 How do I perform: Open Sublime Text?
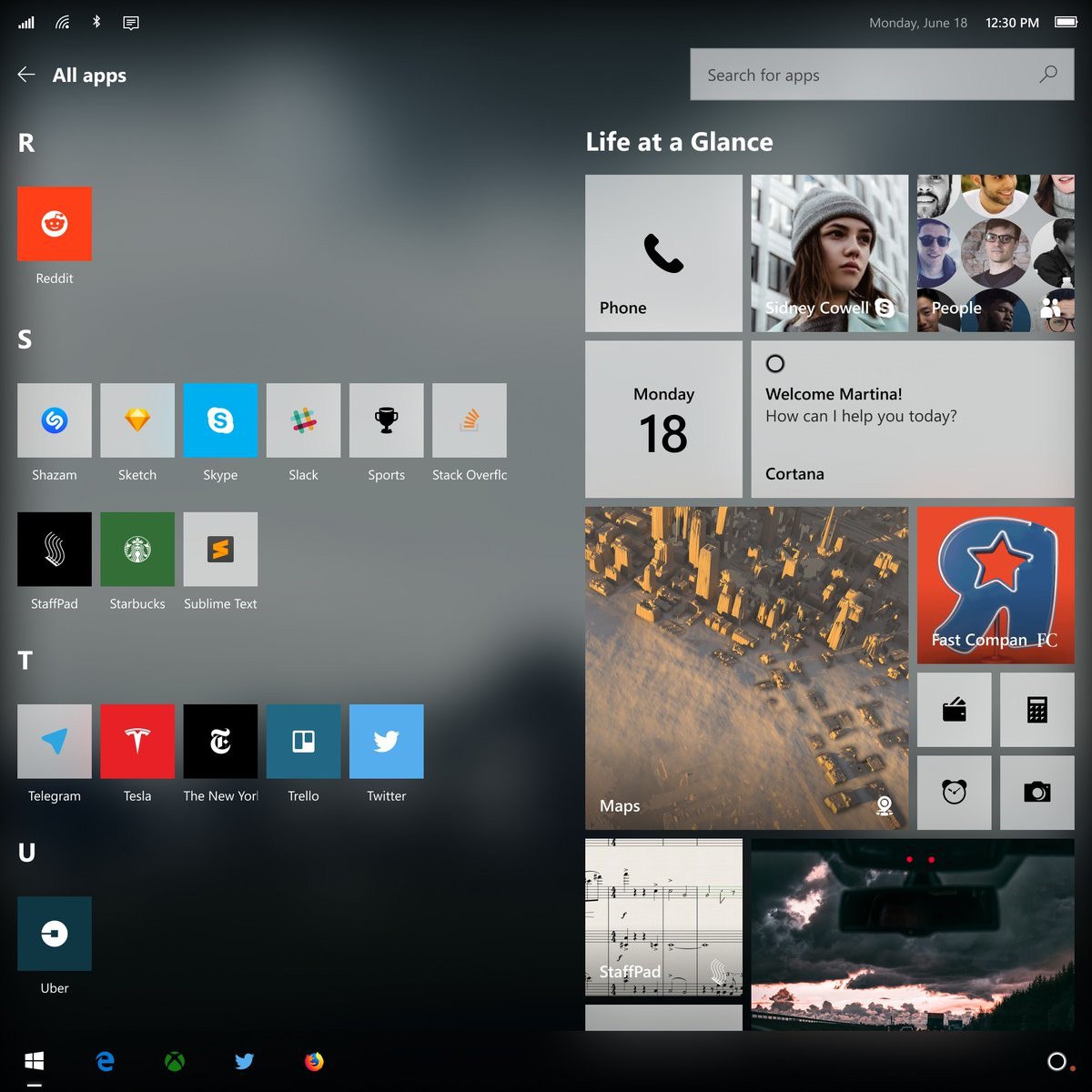tap(220, 549)
